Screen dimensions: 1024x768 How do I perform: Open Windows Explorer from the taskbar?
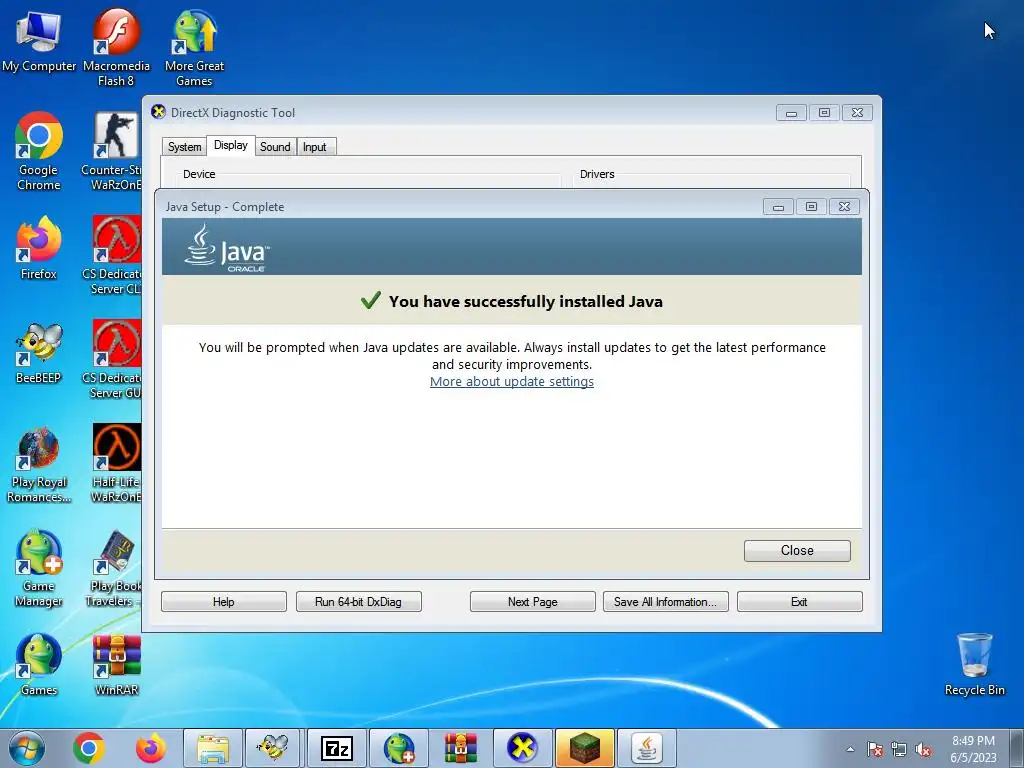(x=213, y=748)
